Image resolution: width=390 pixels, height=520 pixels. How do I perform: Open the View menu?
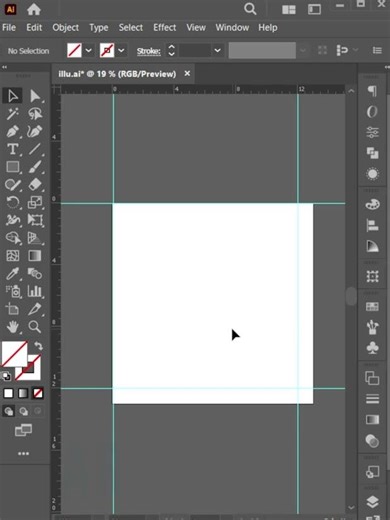click(x=196, y=27)
